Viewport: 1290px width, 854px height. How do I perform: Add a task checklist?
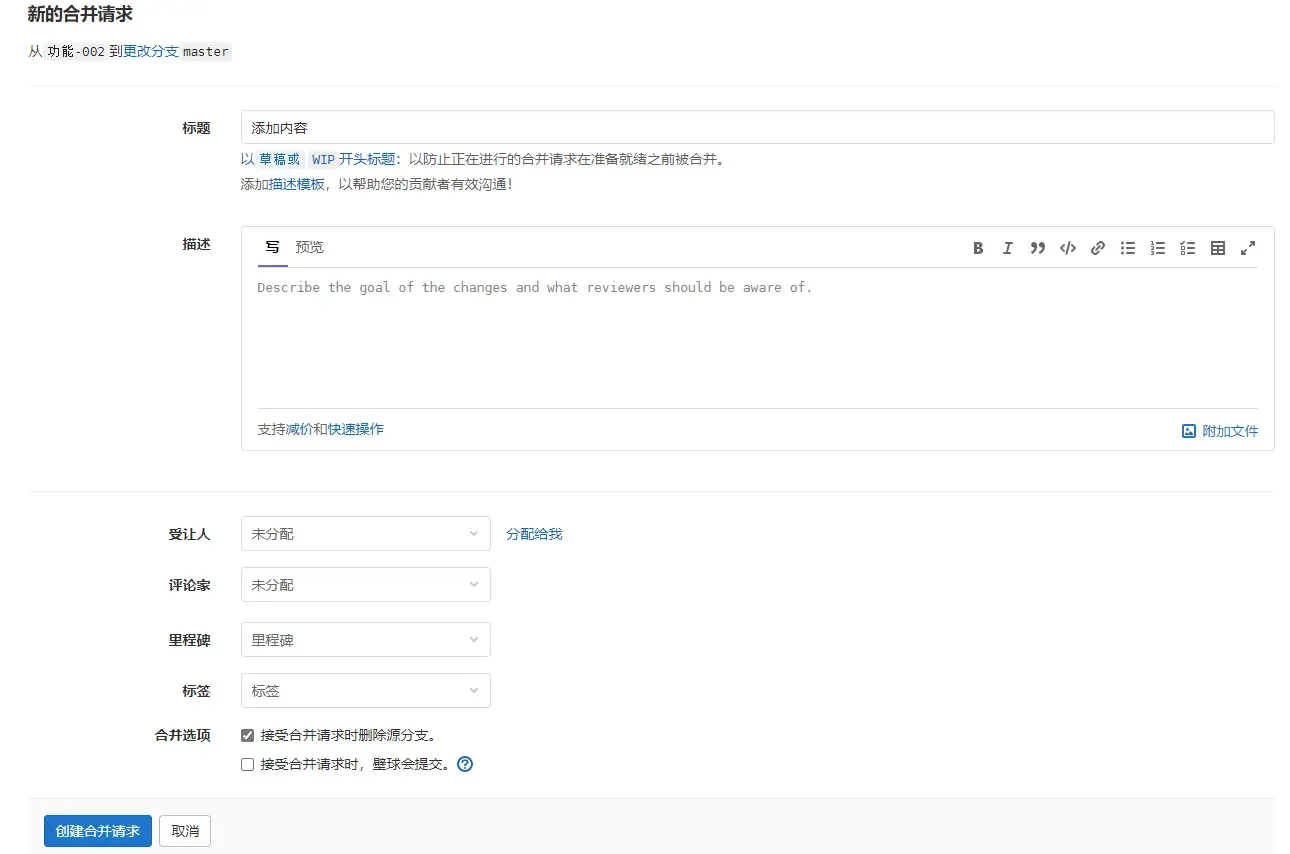point(1188,248)
